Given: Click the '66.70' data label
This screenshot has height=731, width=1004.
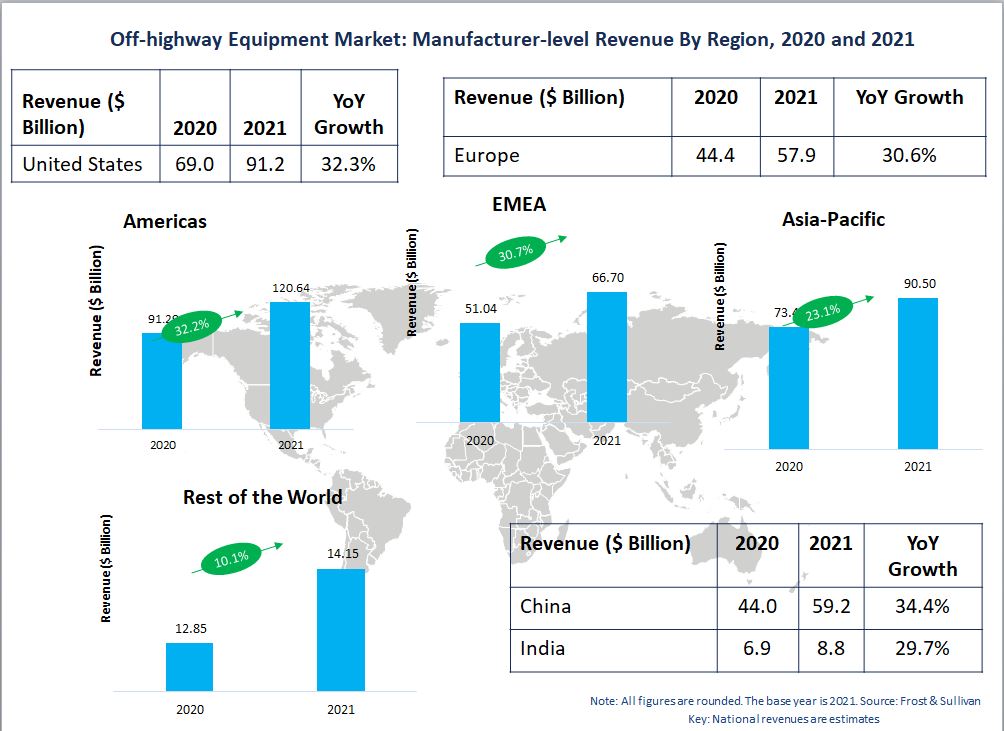Looking at the screenshot, I should click(x=608, y=278).
